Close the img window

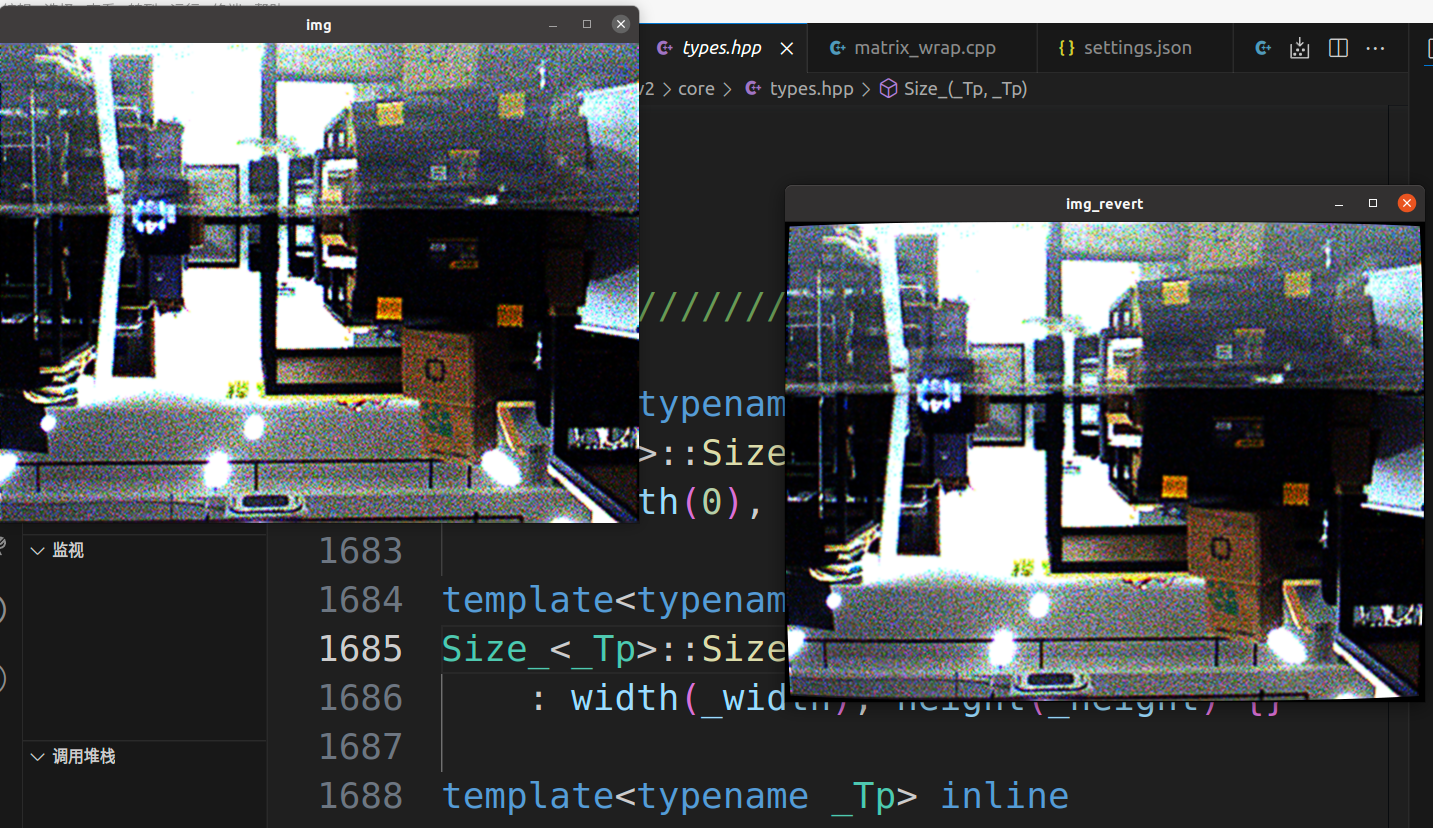point(621,24)
